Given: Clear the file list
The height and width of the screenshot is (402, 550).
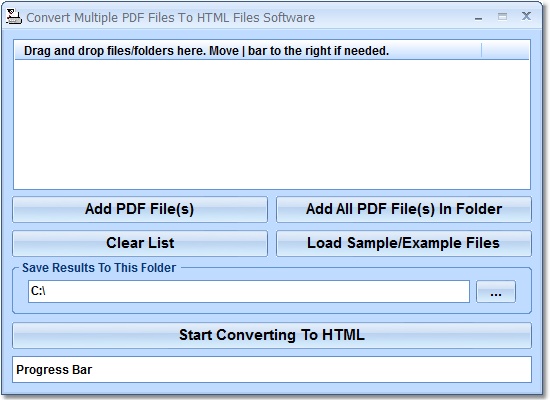Looking at the screenshot, I should (x=140, y=243).
